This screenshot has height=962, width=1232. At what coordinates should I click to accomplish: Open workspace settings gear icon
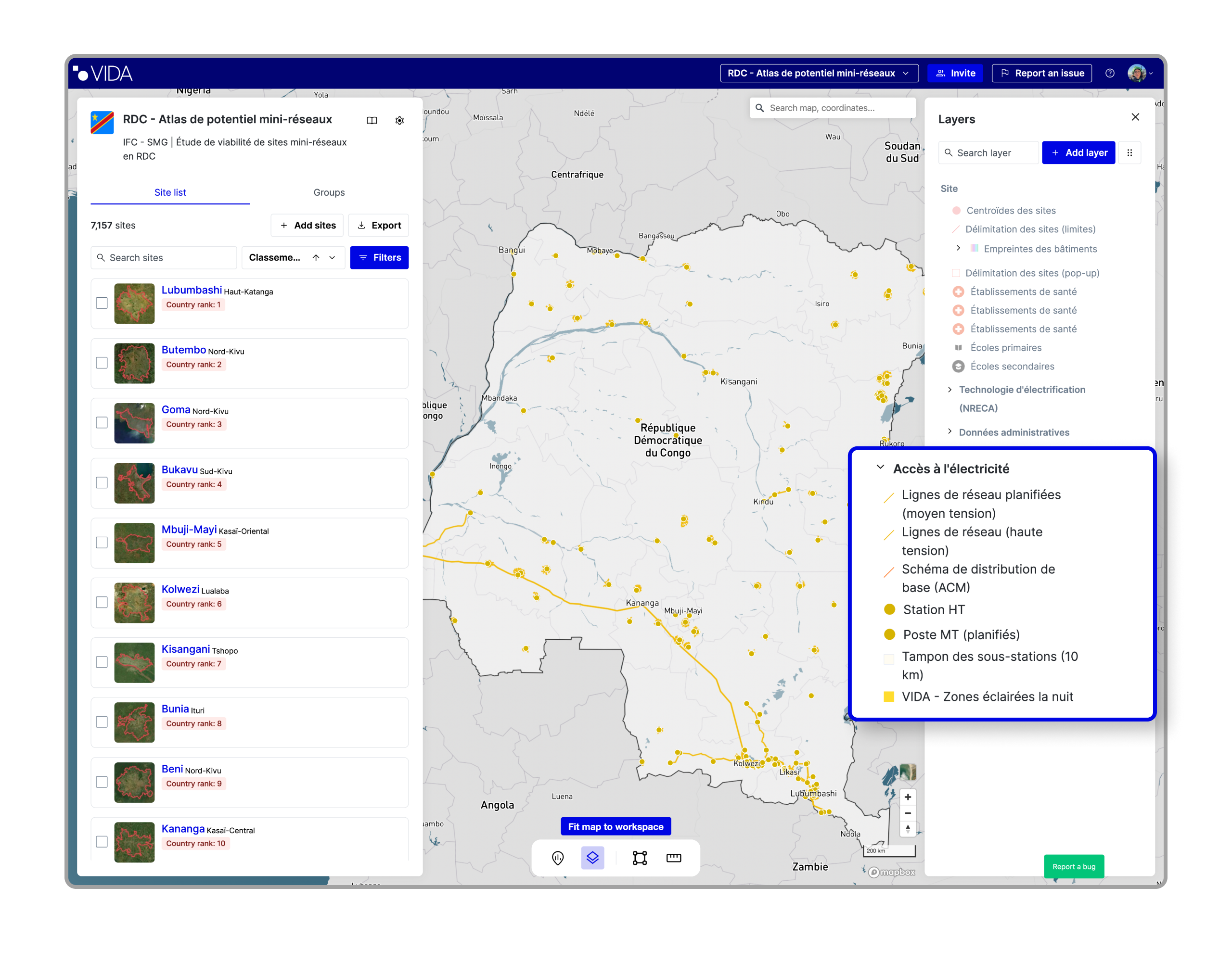point(399,120)
